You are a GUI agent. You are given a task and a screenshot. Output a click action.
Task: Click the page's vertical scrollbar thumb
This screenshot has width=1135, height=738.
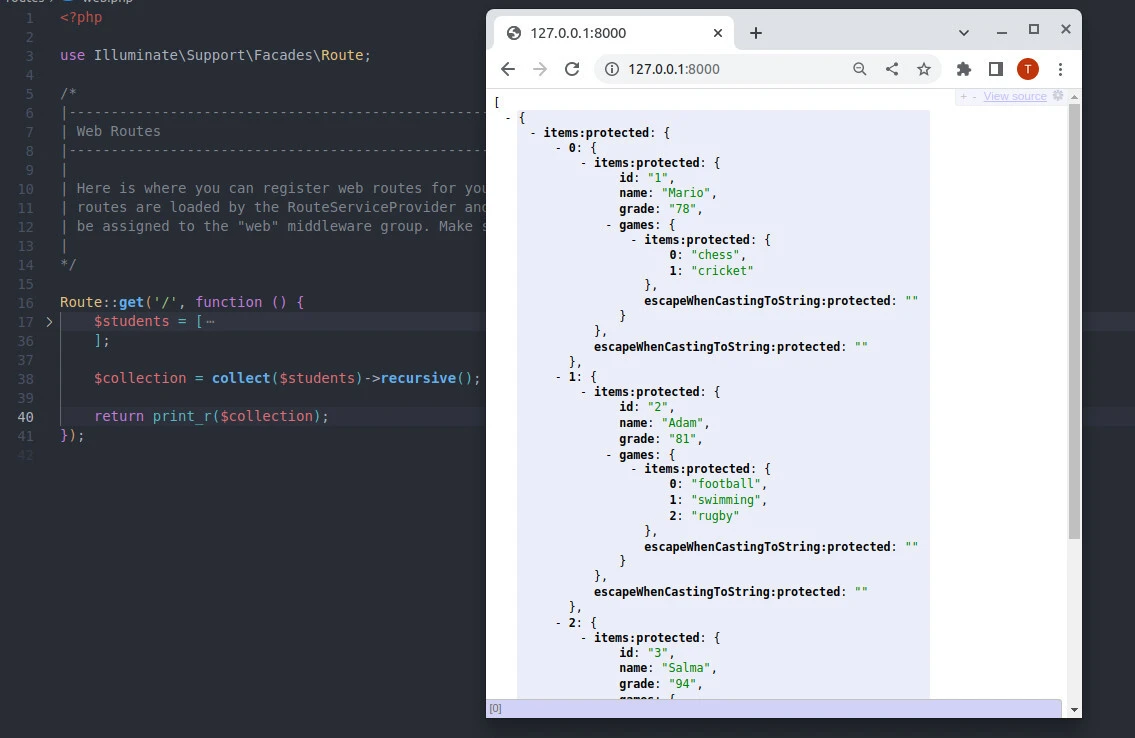[x=1074, y=320]
